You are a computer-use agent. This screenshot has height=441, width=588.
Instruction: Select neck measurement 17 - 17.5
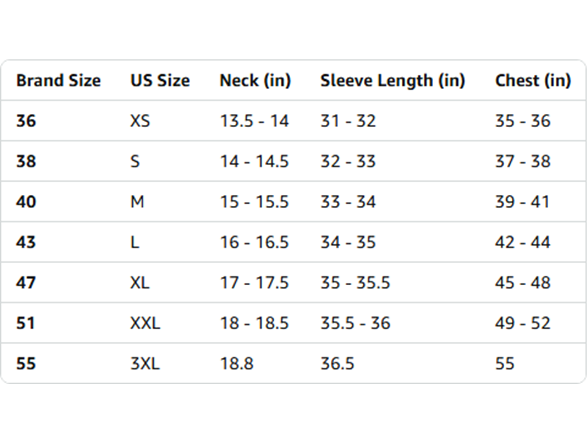254,283
